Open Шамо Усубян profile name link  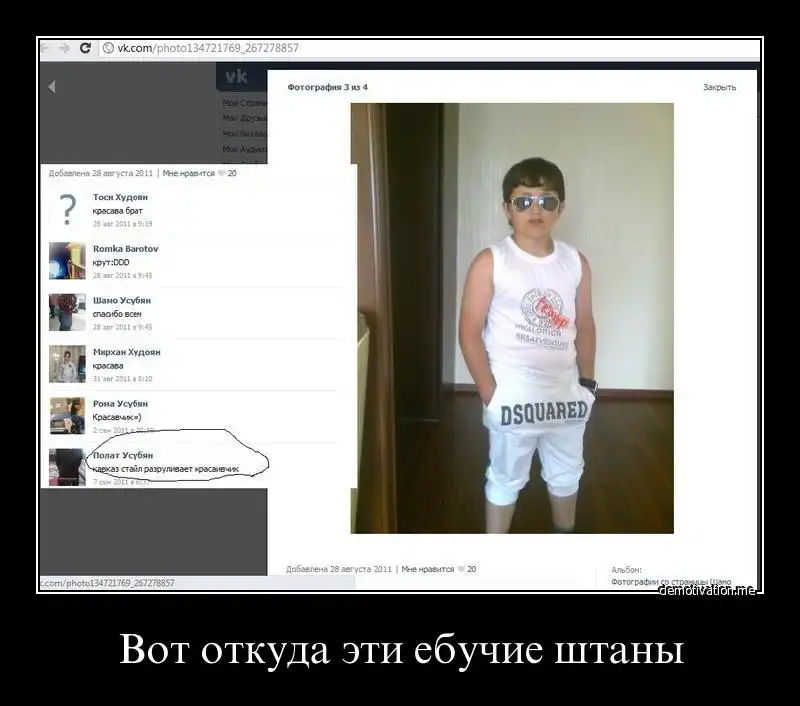(121, 300)
